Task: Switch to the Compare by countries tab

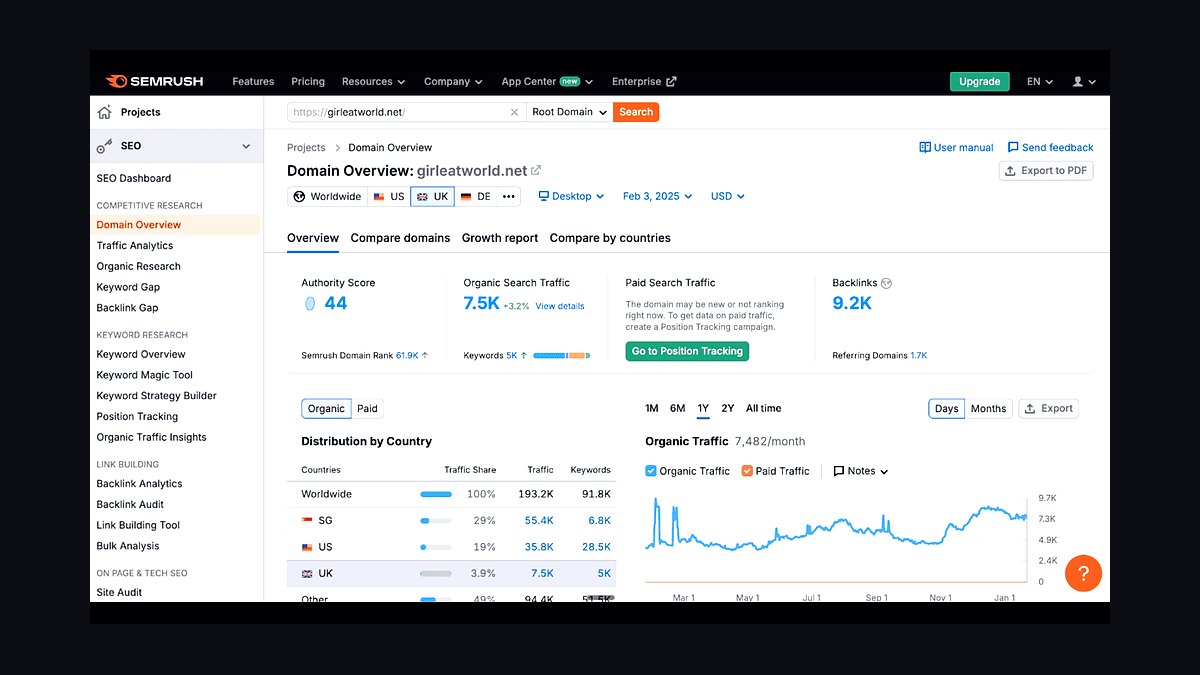Action: click(610, 238)
